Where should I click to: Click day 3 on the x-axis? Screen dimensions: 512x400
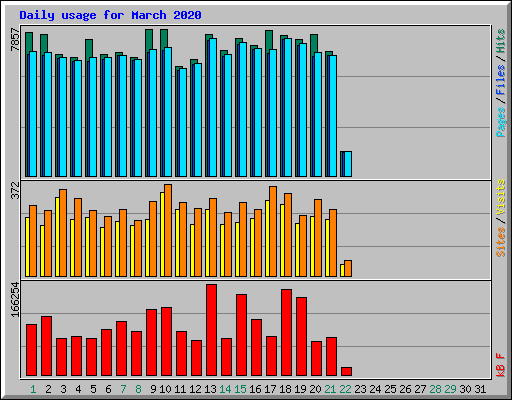(x=63, y=389)
